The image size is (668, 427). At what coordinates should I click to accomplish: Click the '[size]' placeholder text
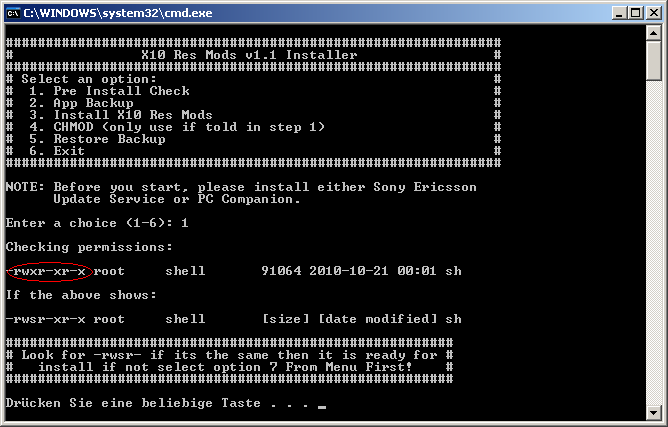(285, 319)
